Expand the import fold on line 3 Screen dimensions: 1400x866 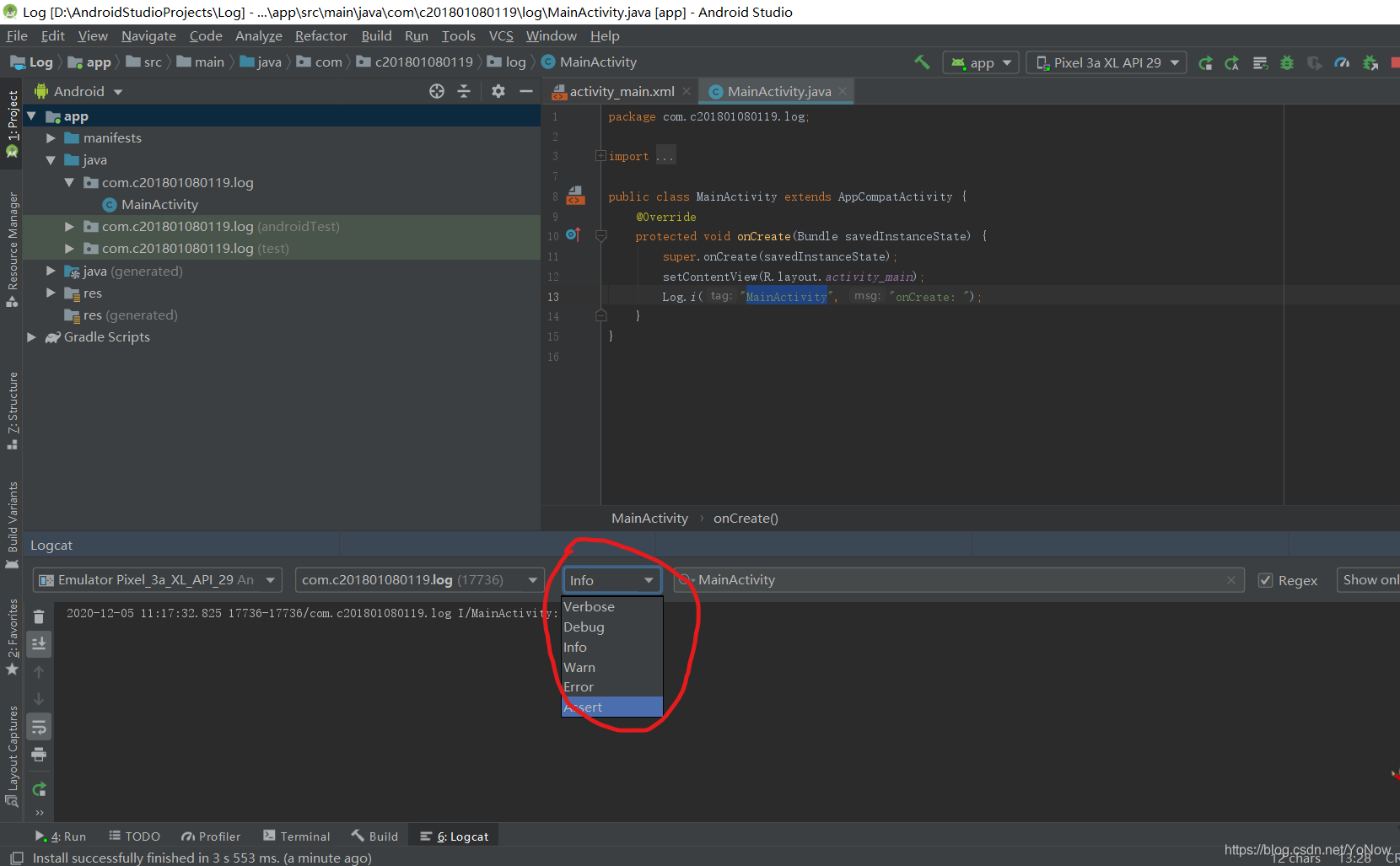pyautogui.click(x=600, y=156)
